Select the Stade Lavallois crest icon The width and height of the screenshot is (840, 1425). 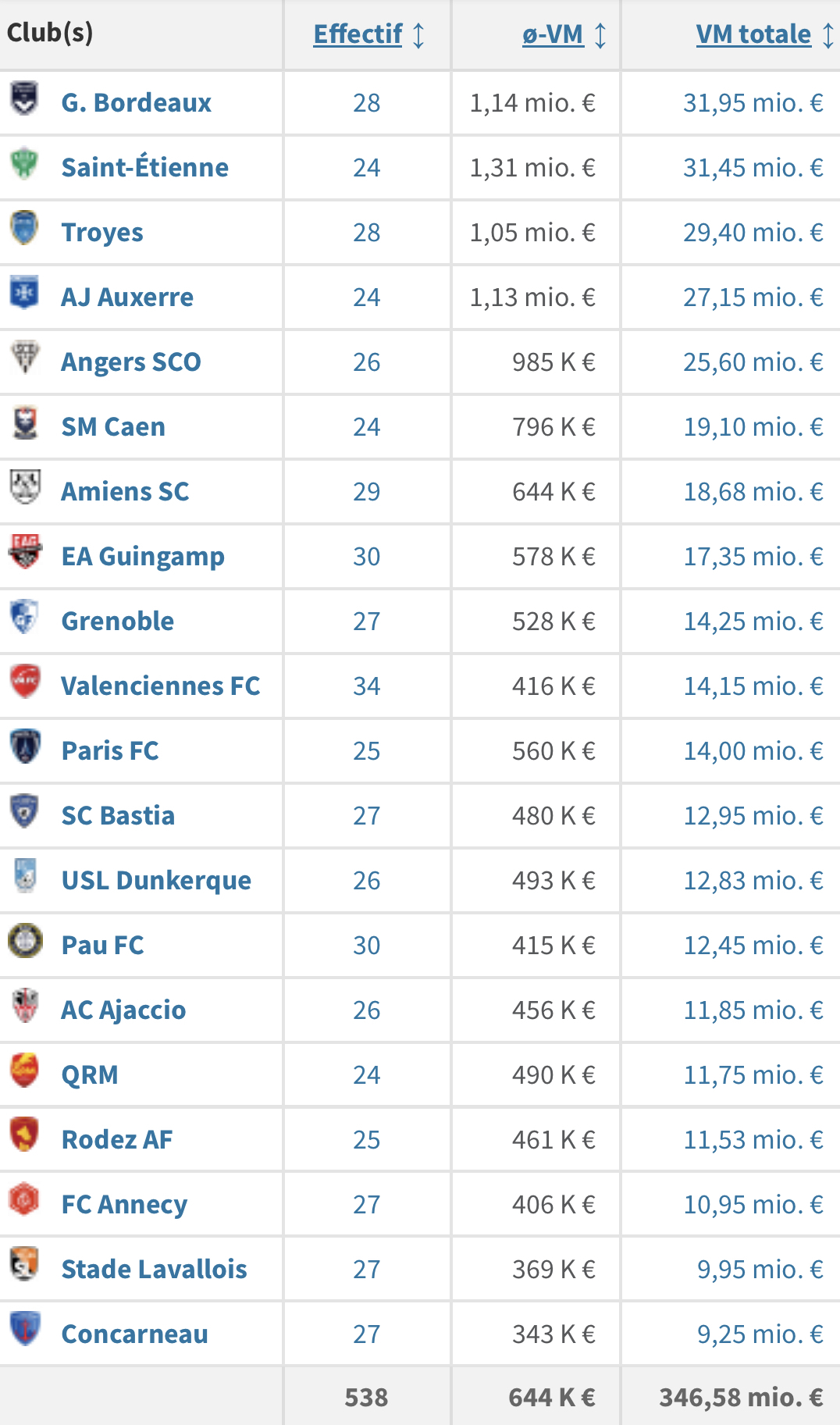[25, 1266]
